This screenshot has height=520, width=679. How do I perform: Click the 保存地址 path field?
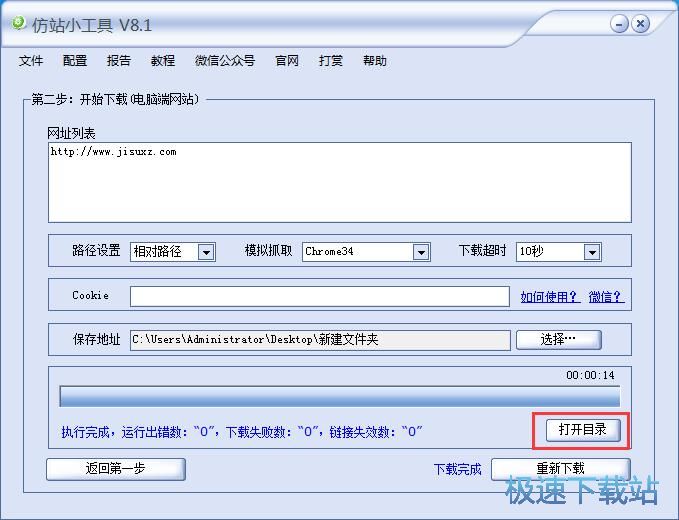coord(320,340)
